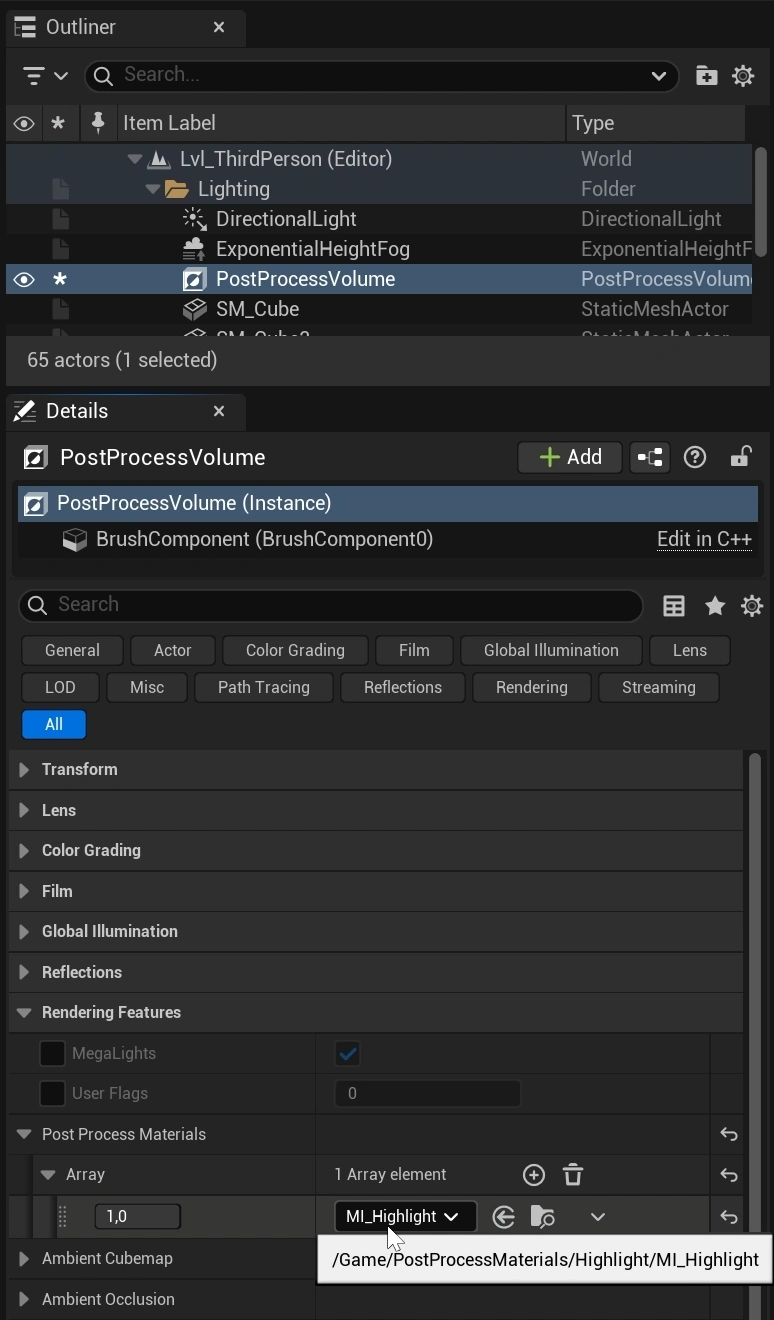Click the create new folder icon in Outliner

706,75
